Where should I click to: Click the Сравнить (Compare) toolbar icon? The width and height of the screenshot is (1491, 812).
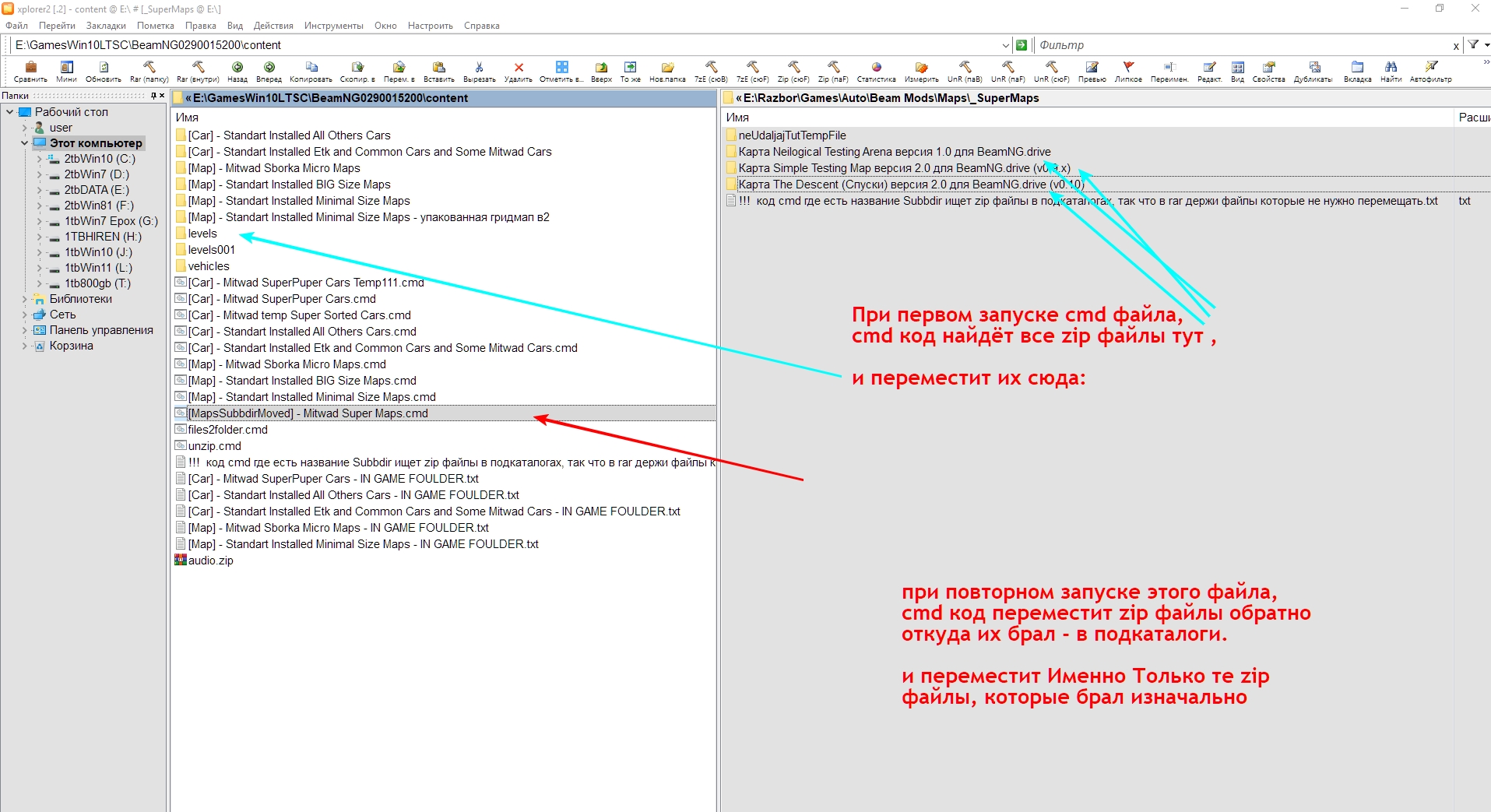tap(30, 67)
